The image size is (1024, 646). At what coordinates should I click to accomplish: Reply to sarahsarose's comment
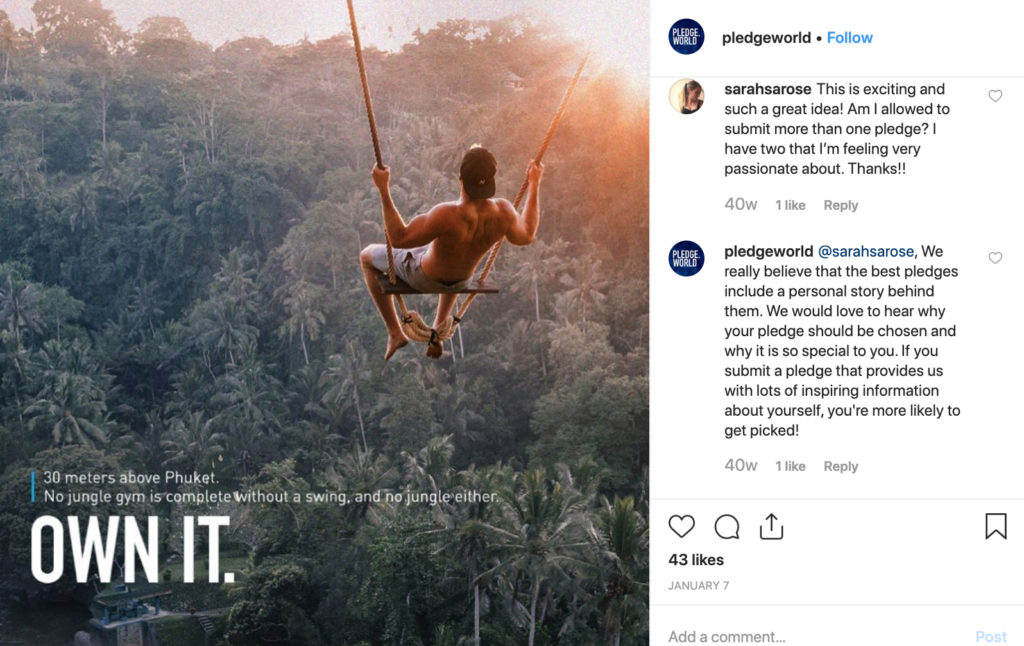click(840, 205)
